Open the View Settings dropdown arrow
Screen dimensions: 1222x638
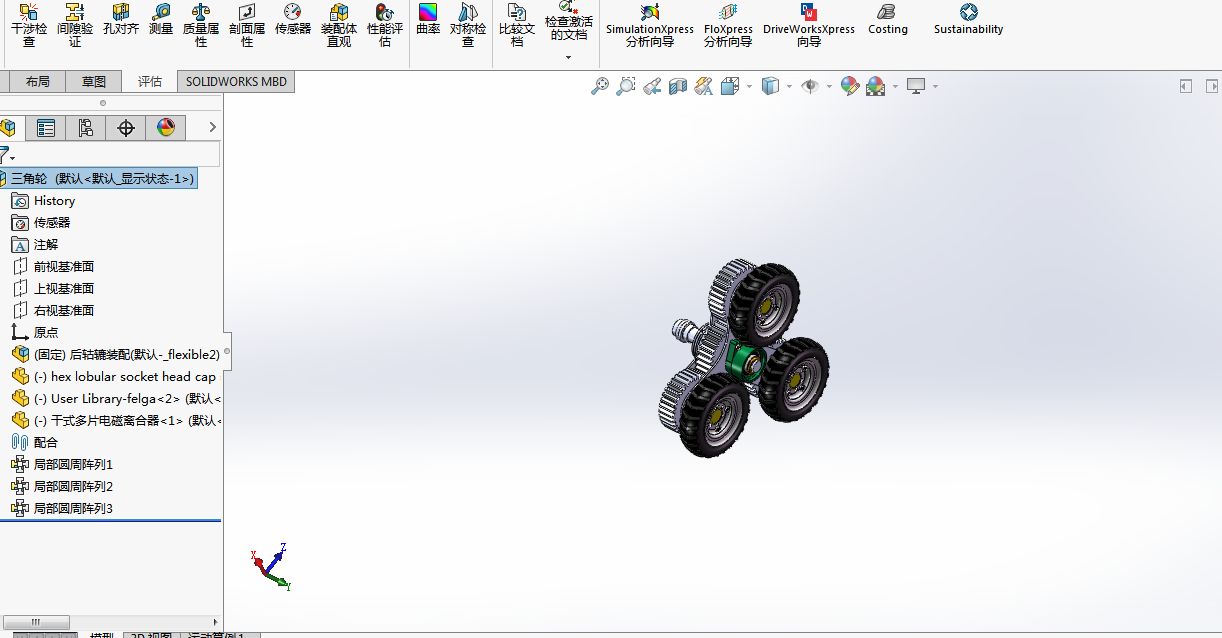[936, 87]
